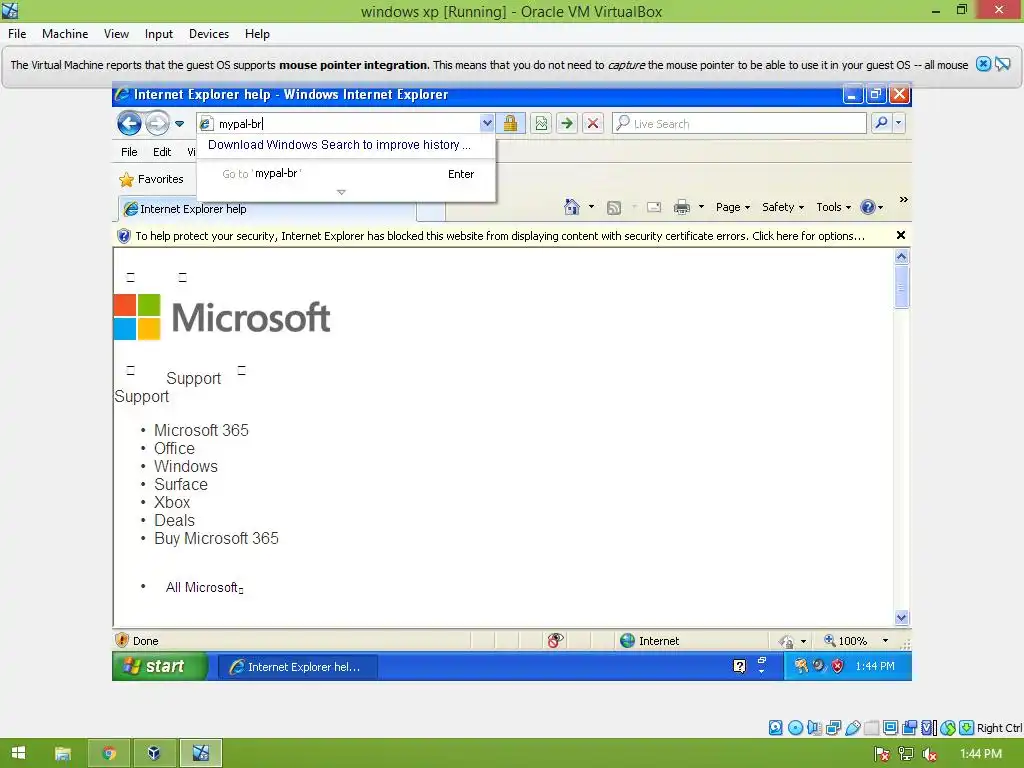Image resolution: width=1024 pixels, height=768 pixels.
Task: Open the Windows link
Action: pos(186,466)
